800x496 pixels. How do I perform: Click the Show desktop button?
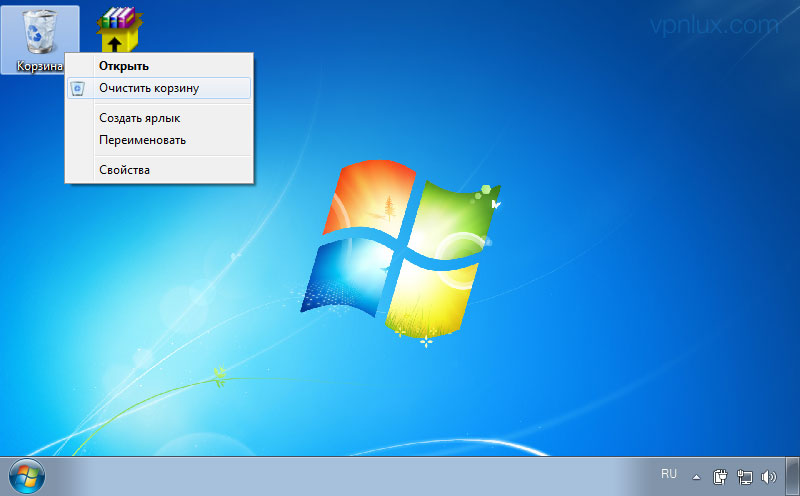coord(793,477)
